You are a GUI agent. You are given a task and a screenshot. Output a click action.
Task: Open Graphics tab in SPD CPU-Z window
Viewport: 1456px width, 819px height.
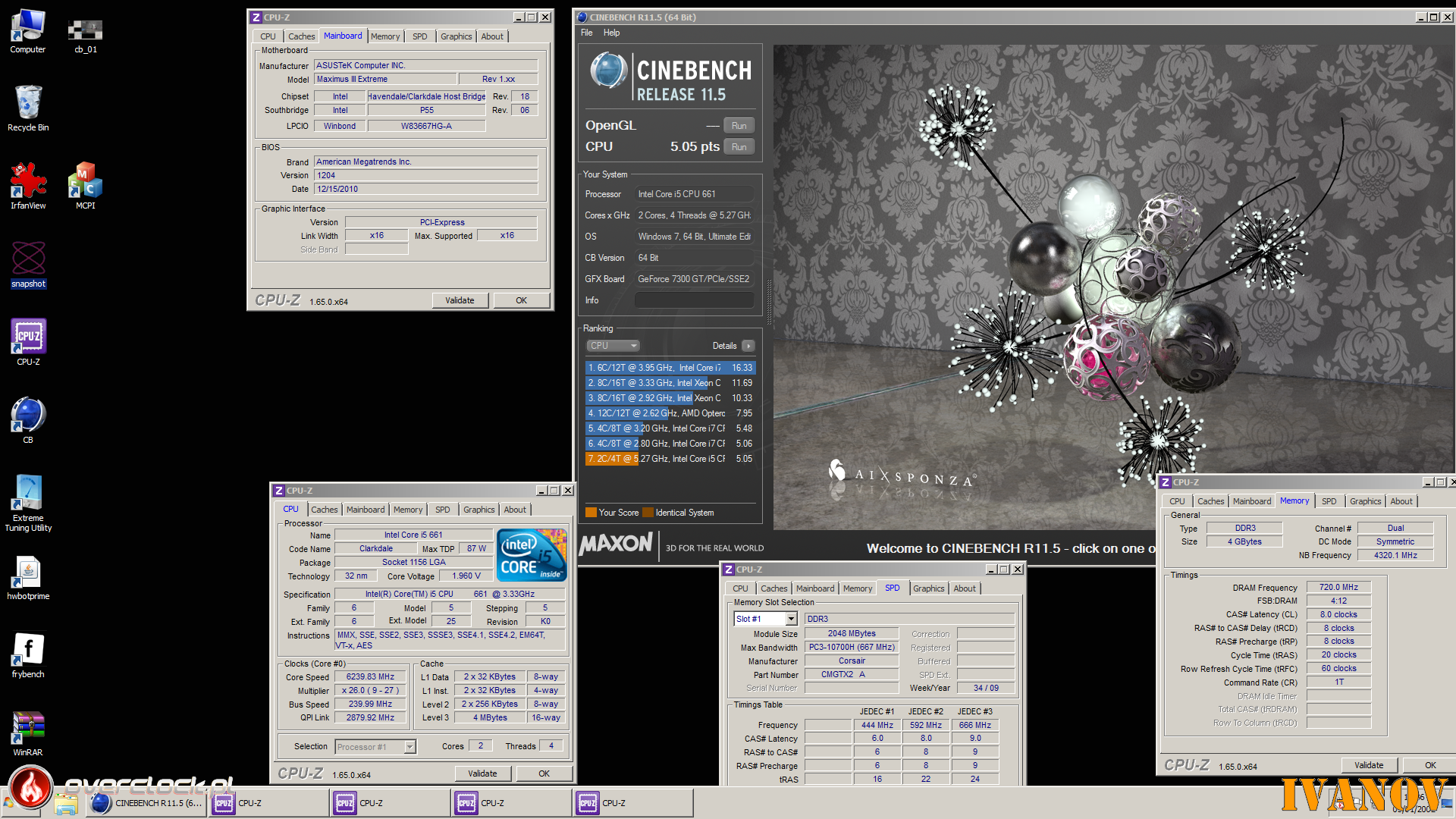pos(928,588)
